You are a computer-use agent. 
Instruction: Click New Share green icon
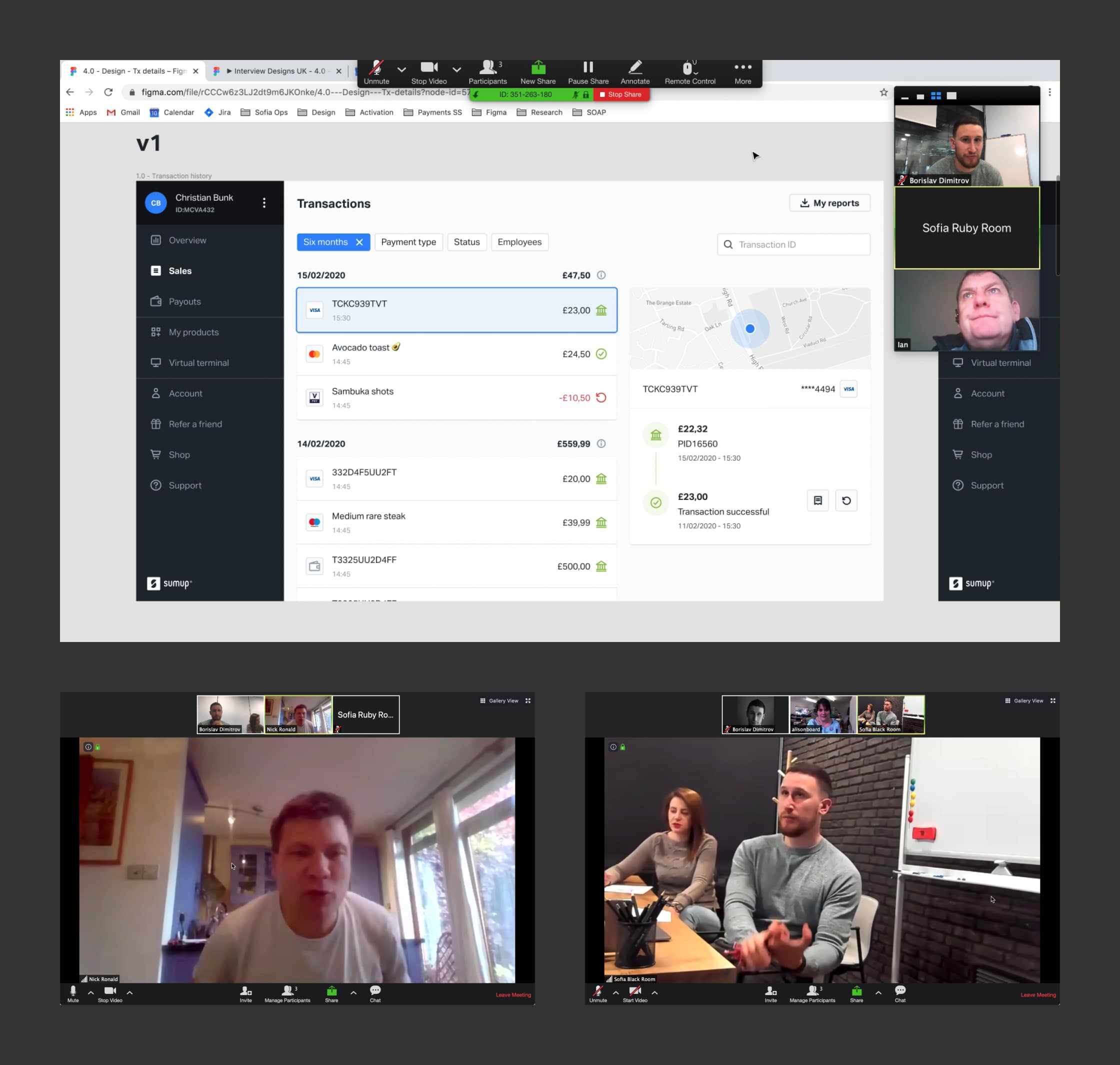point(537,68)
